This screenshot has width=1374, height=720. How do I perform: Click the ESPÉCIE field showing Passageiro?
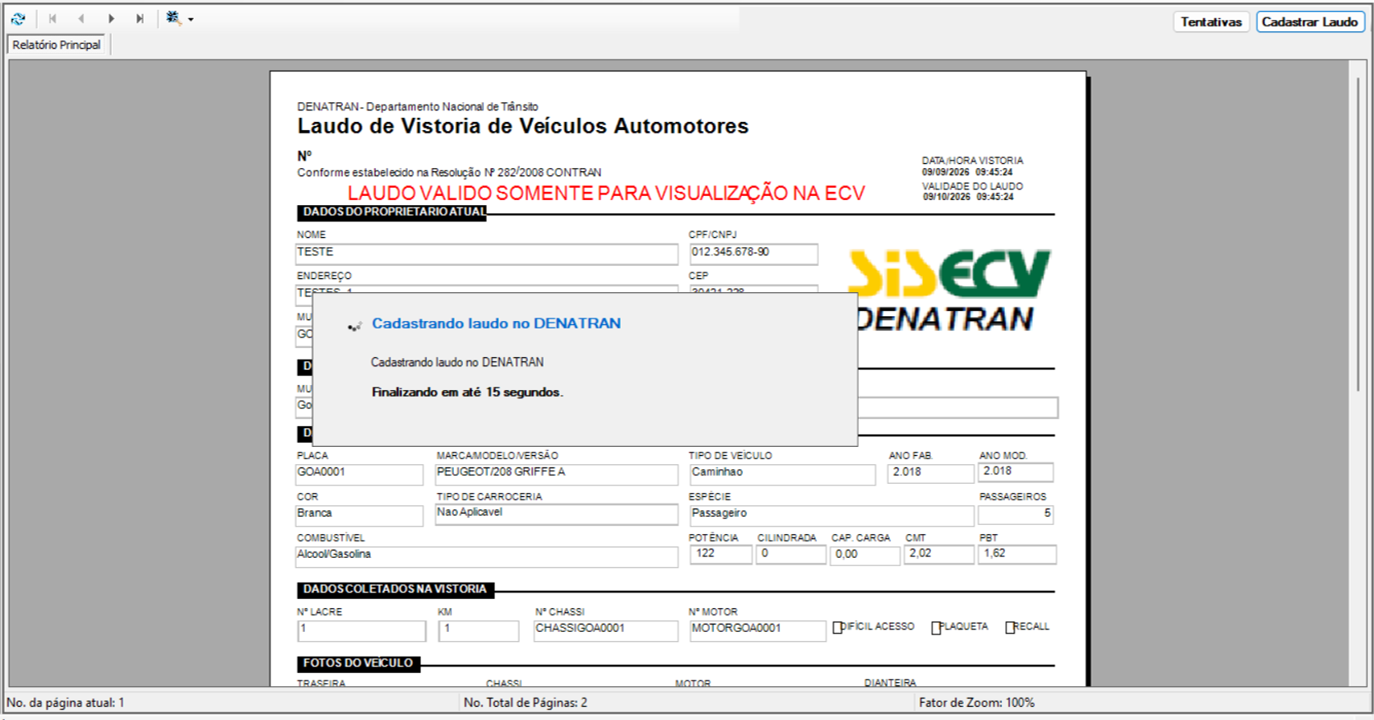(831, 515)
